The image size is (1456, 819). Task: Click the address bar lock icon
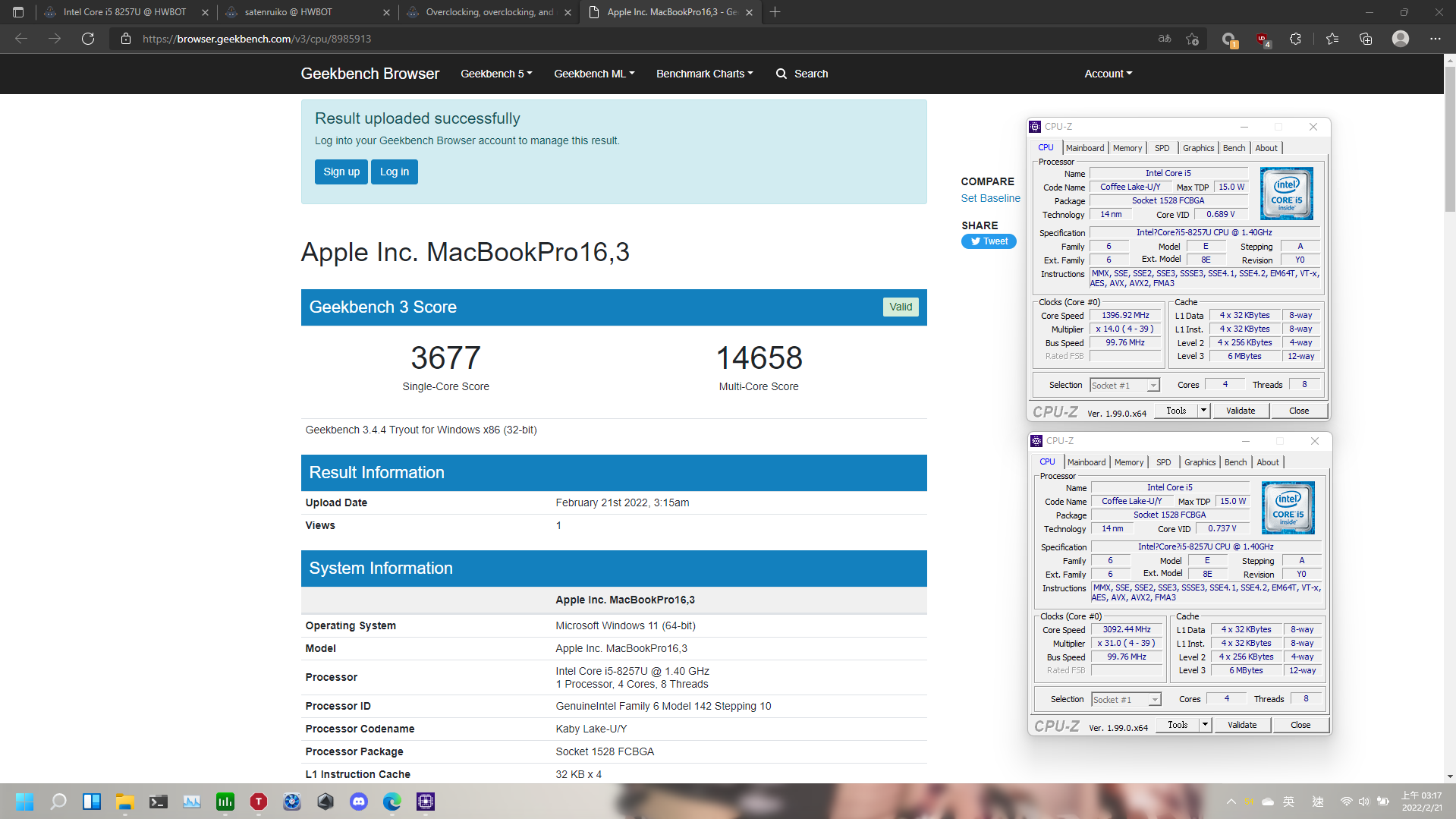(126, 39)
